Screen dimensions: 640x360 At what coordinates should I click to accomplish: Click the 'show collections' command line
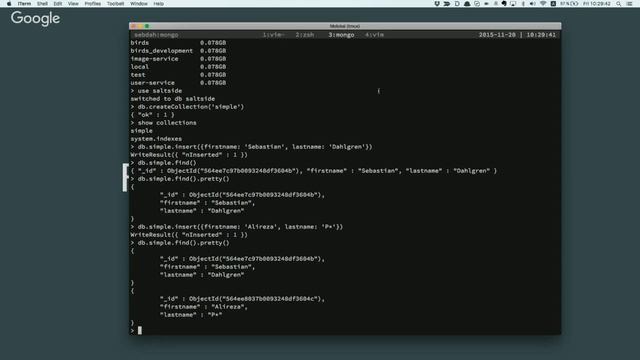[x=163, y=123]
